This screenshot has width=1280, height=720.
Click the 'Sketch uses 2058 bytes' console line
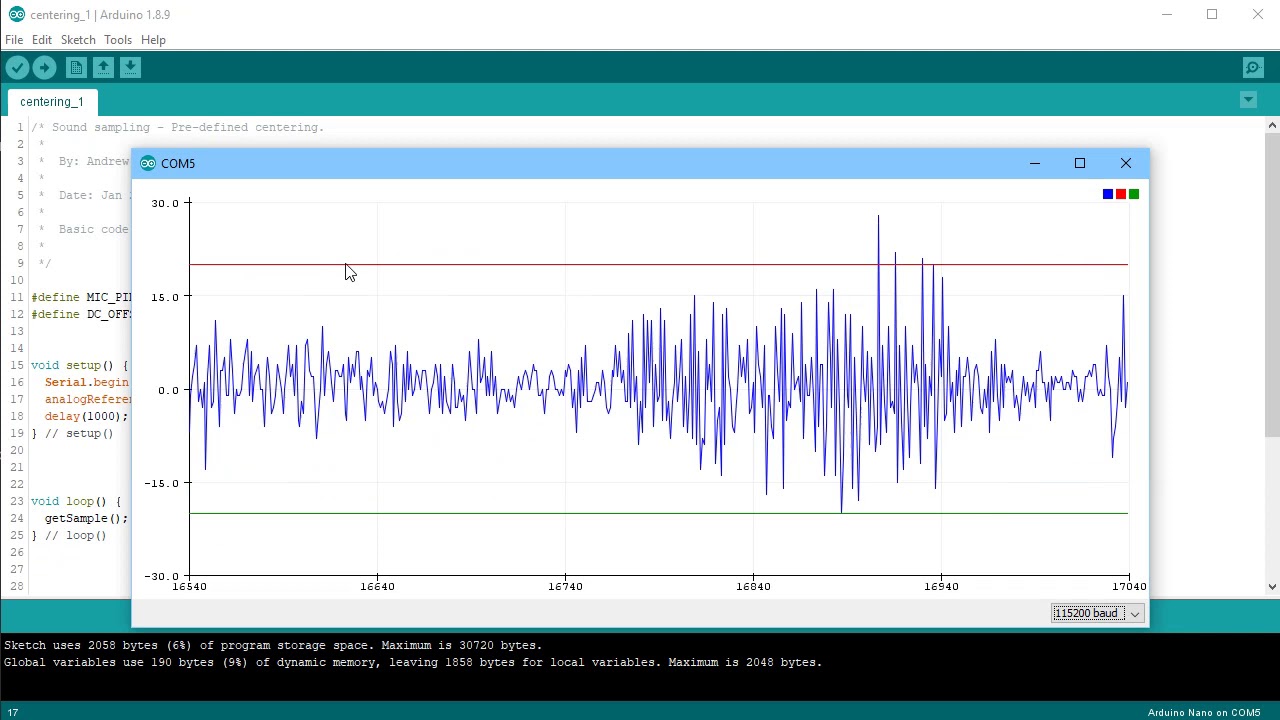tap(273, 645)
